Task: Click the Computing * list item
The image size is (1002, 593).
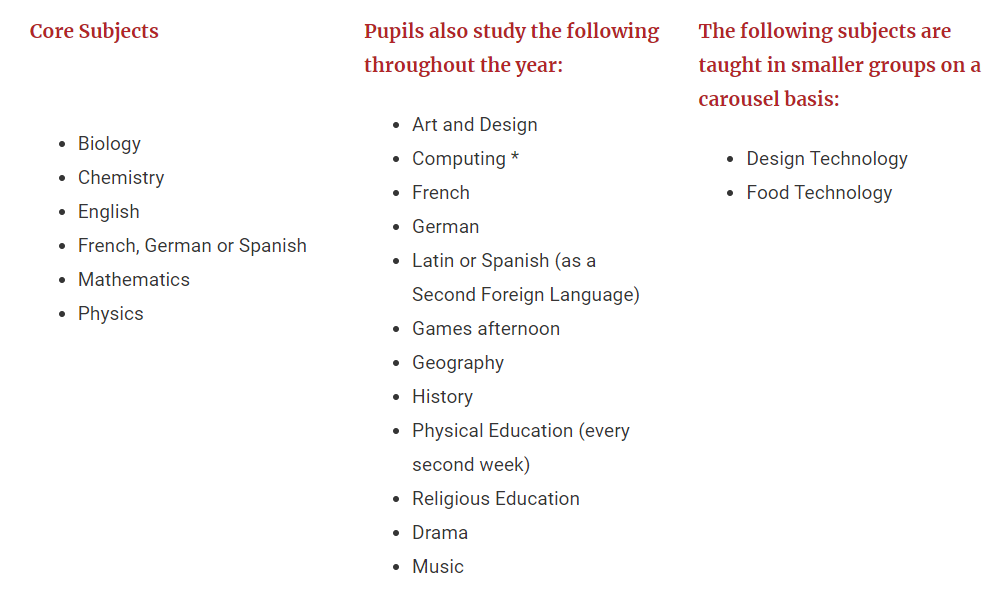Action: click(x=465, y=159)
